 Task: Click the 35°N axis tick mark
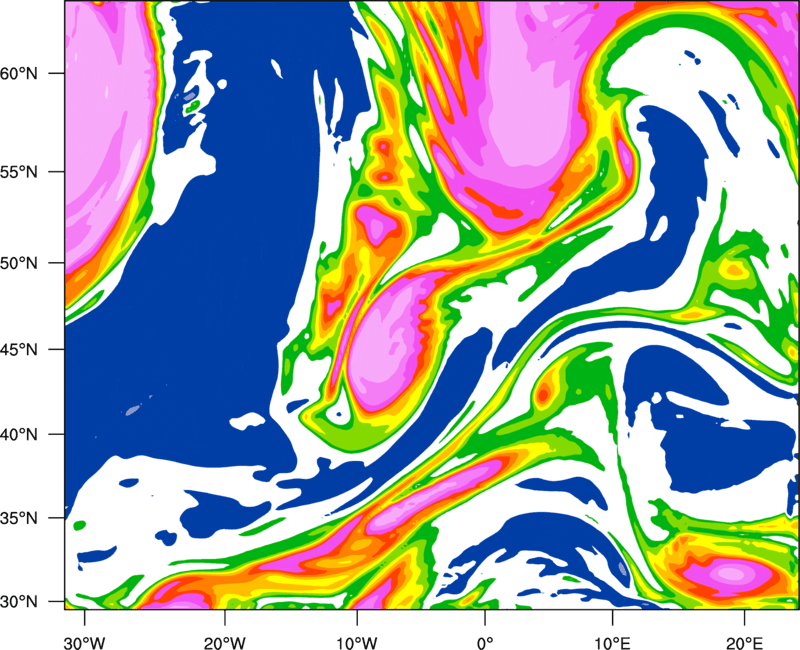(x=57, y=518)
